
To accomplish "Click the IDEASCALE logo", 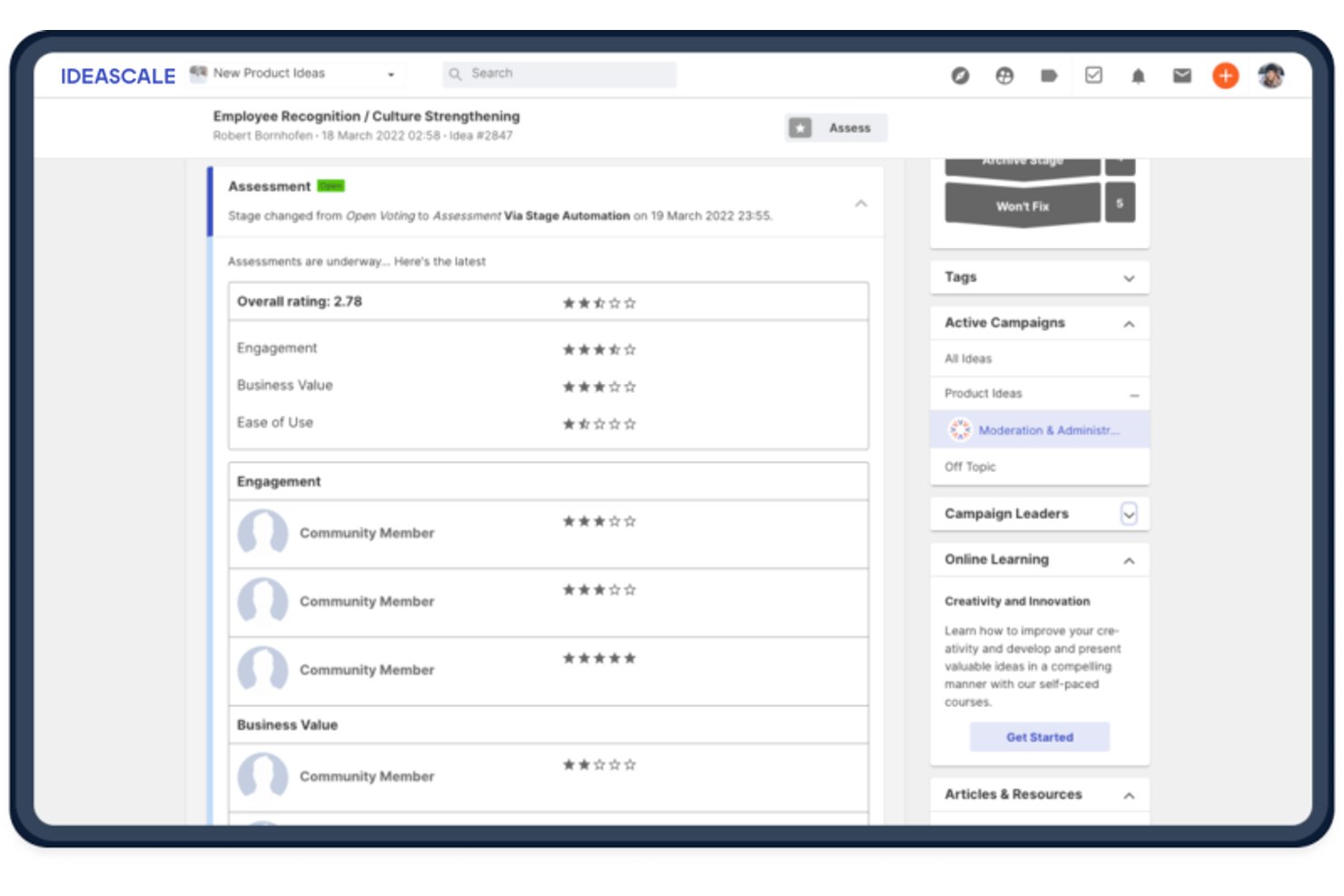I will 118,76.
